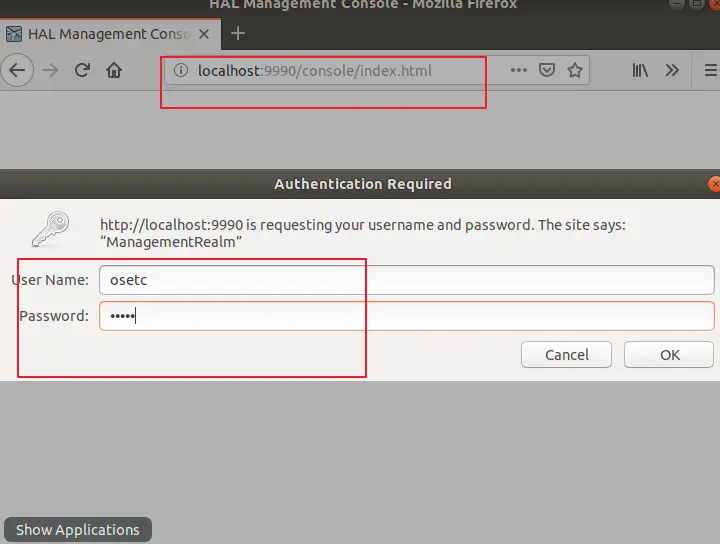
Task: Close the Authentication Required dialog
Action: coord(714,184)
